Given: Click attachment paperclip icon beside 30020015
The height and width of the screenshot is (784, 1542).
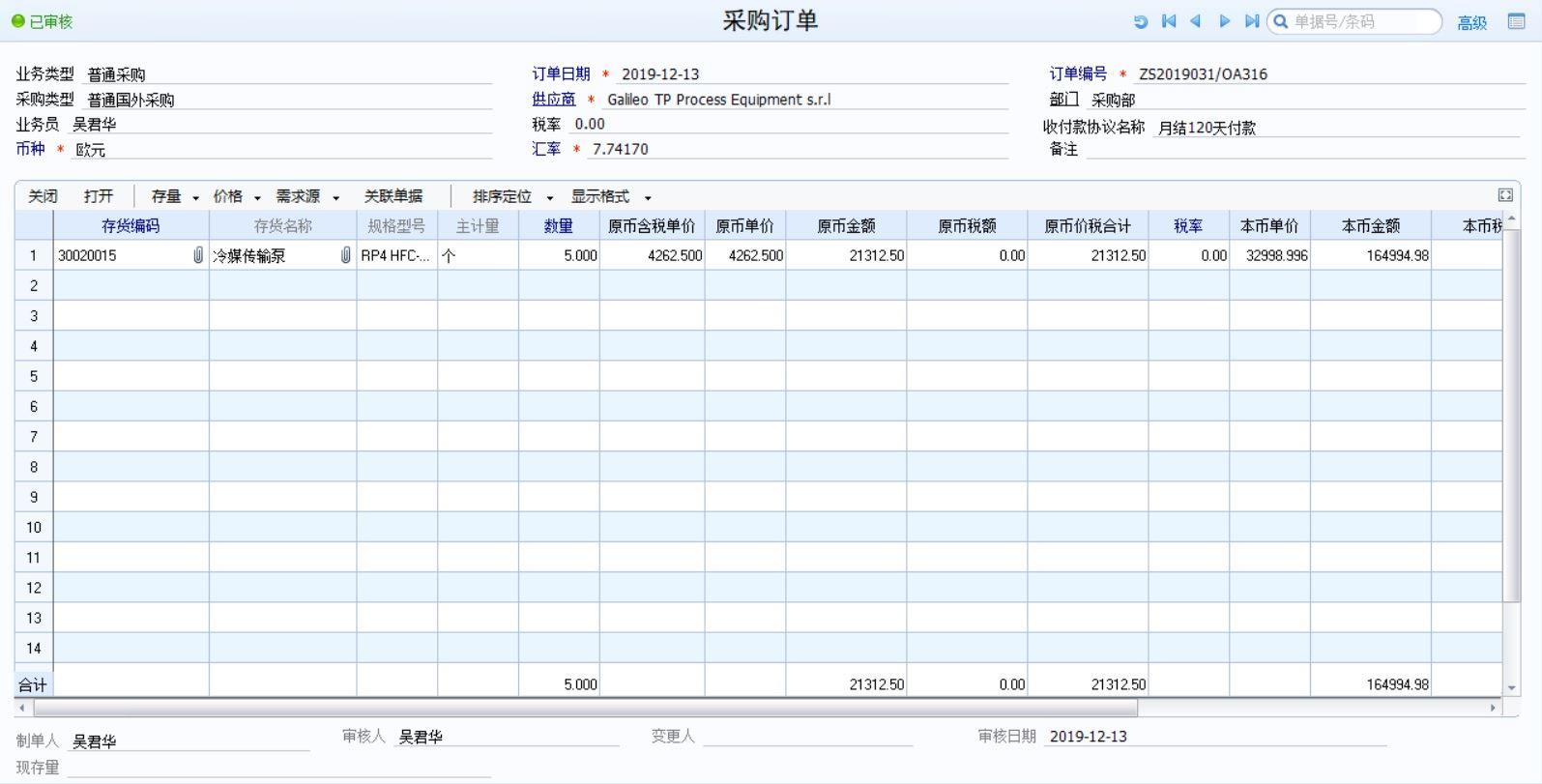Looking at the screenshot, I should click(198, 255).
